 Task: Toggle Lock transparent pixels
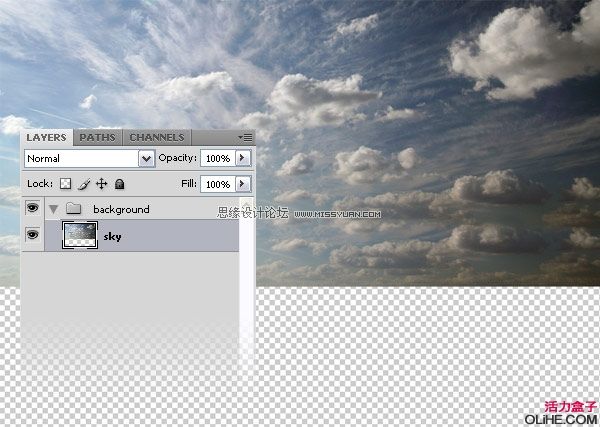[65, 184]
